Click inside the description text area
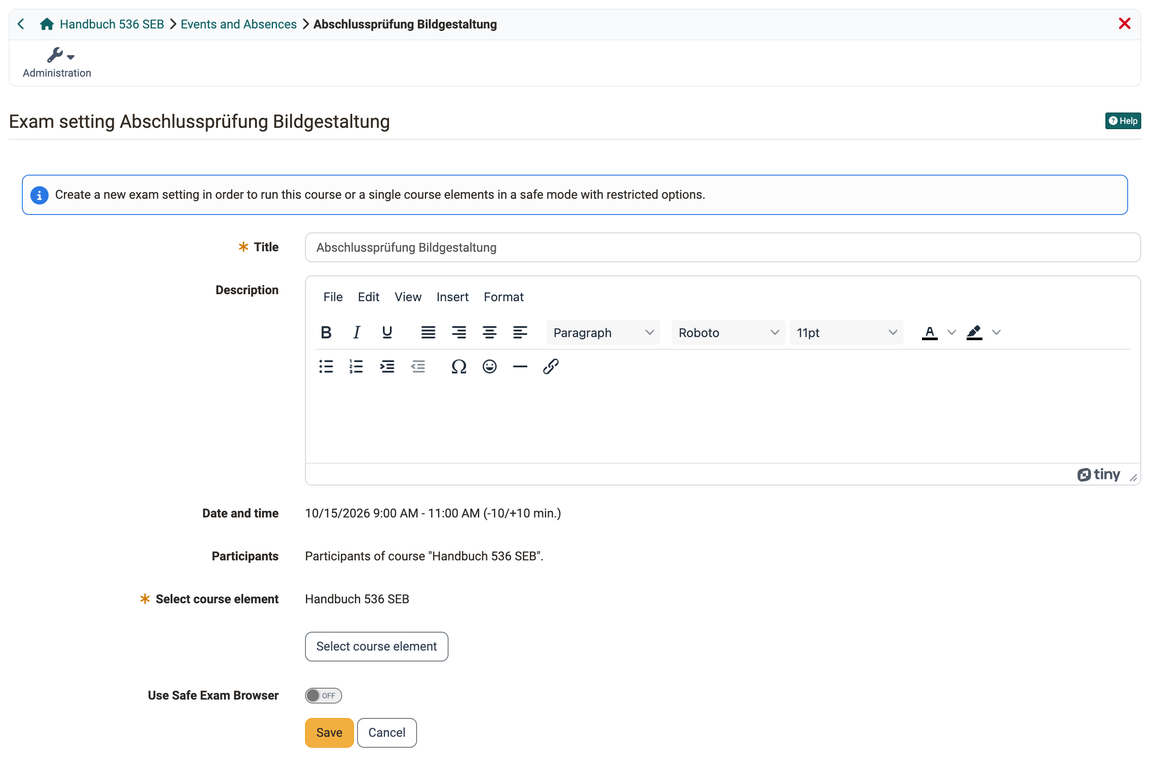The width and height of the screenshot is (1150, 760). coord(722,424)
